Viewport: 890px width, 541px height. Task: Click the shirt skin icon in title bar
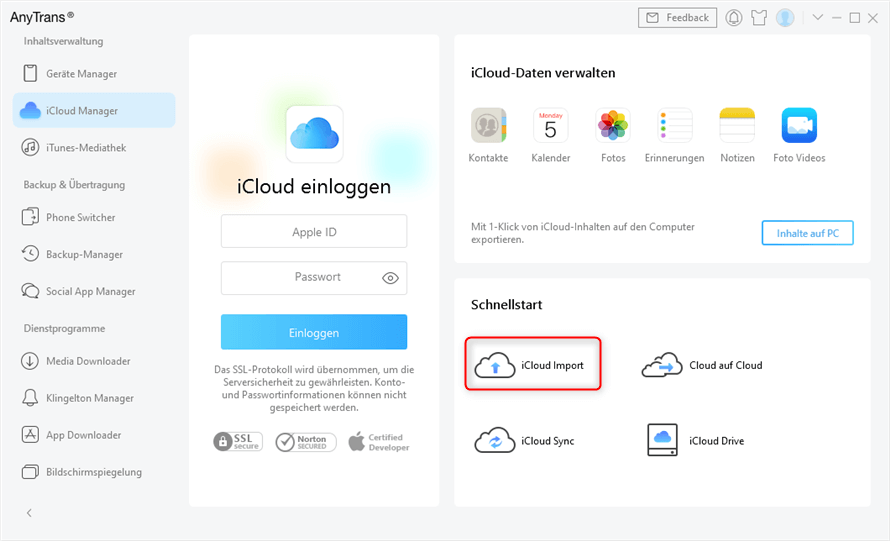click(x=759, y=18)
